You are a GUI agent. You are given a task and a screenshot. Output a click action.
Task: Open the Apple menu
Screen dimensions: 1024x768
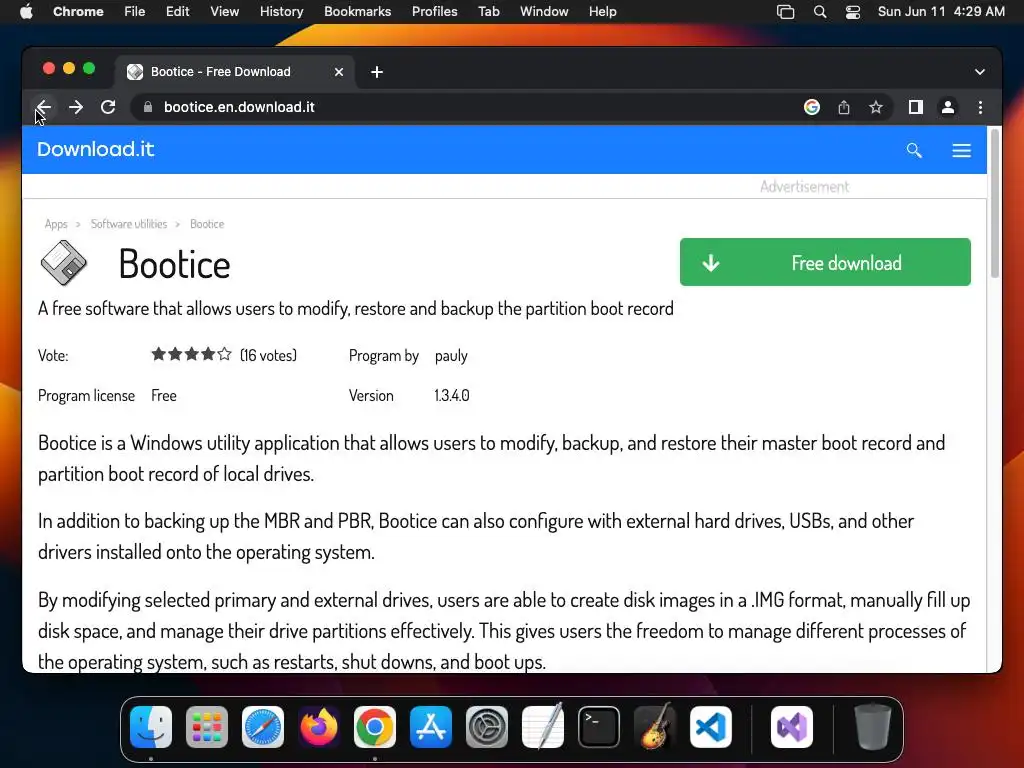(26, 12)
